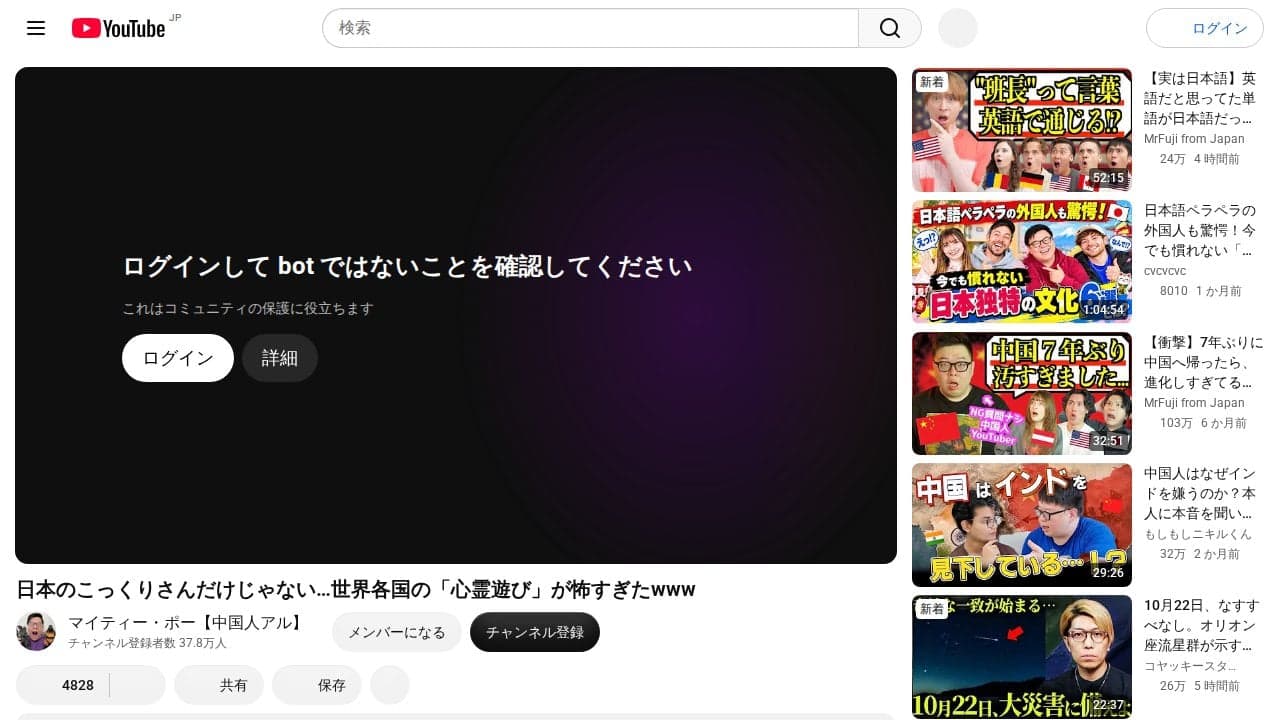Image resolution: width=1280 pixels, height=720 pixels.
Task: Click ログイン button in top-right header
Action: (1205, 28)
